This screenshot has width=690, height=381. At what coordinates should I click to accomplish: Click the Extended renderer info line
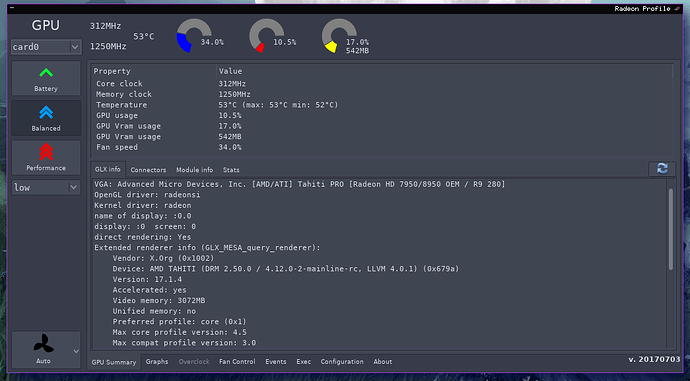207,248
